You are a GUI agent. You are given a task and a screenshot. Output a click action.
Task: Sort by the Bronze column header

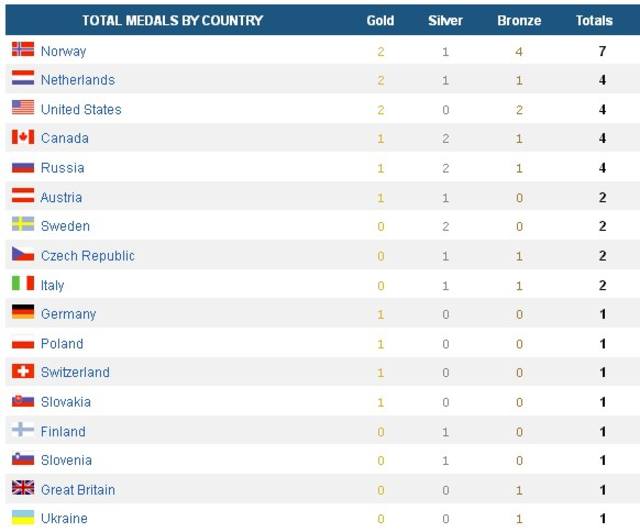(519, 20)
